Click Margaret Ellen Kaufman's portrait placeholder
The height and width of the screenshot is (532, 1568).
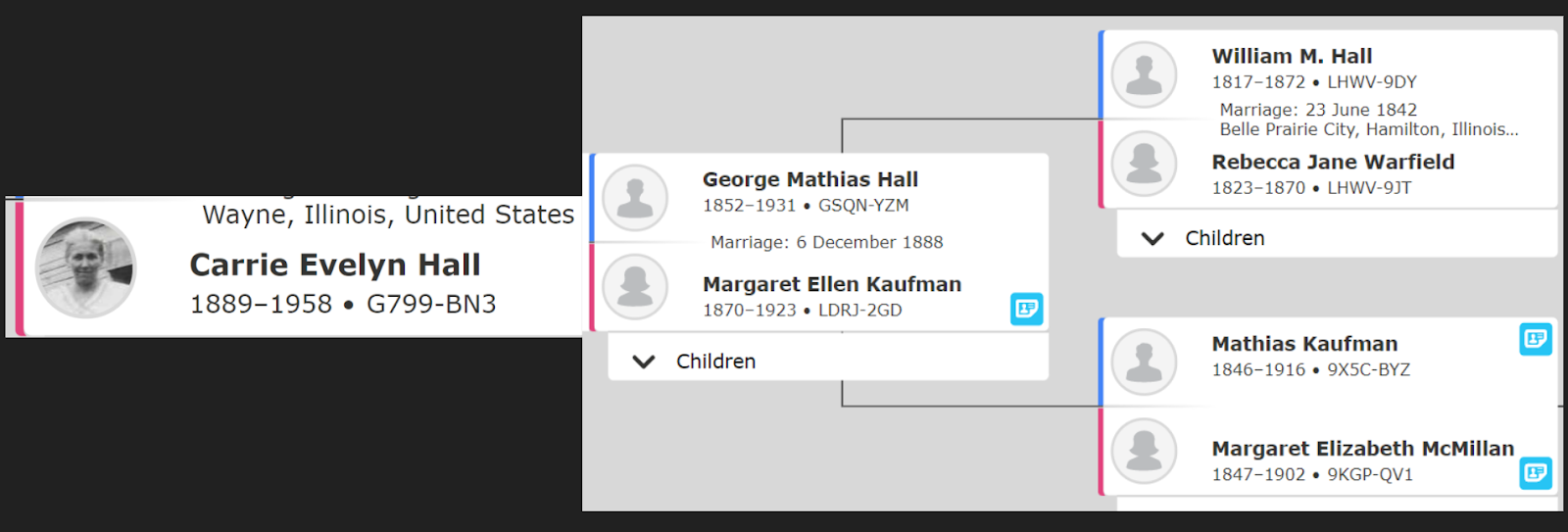click(635, 287)
